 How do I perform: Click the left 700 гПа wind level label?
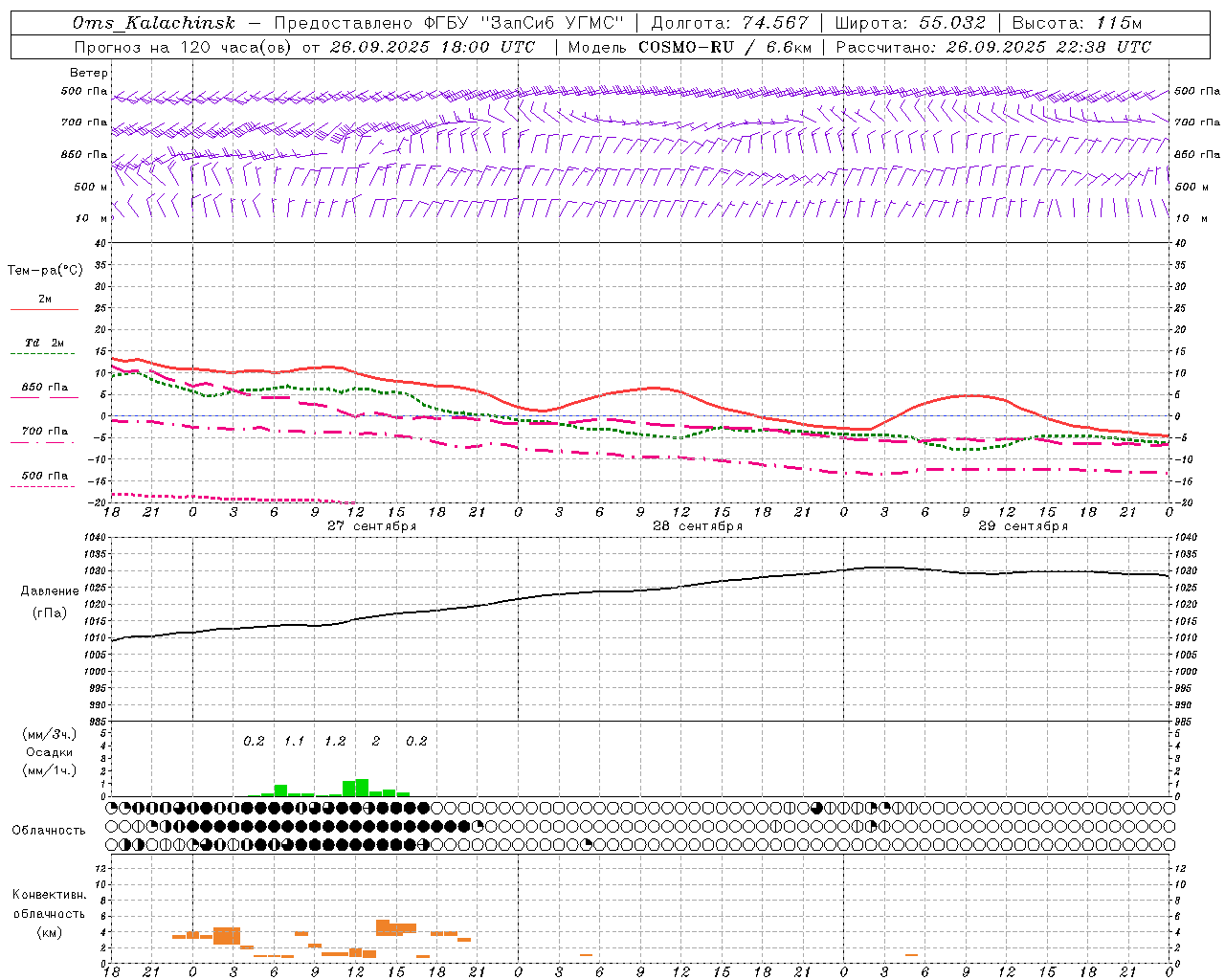pyautogui.click(x=84, y=122)
